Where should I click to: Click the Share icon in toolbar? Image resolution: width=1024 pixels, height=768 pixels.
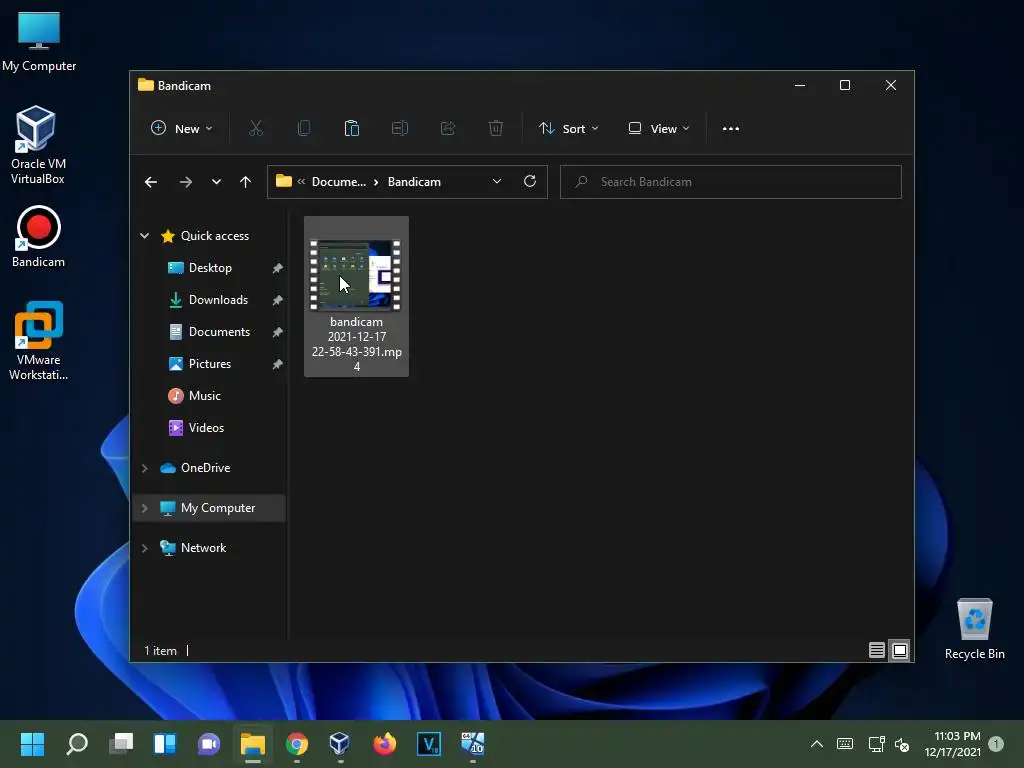(x=447, y=129)
